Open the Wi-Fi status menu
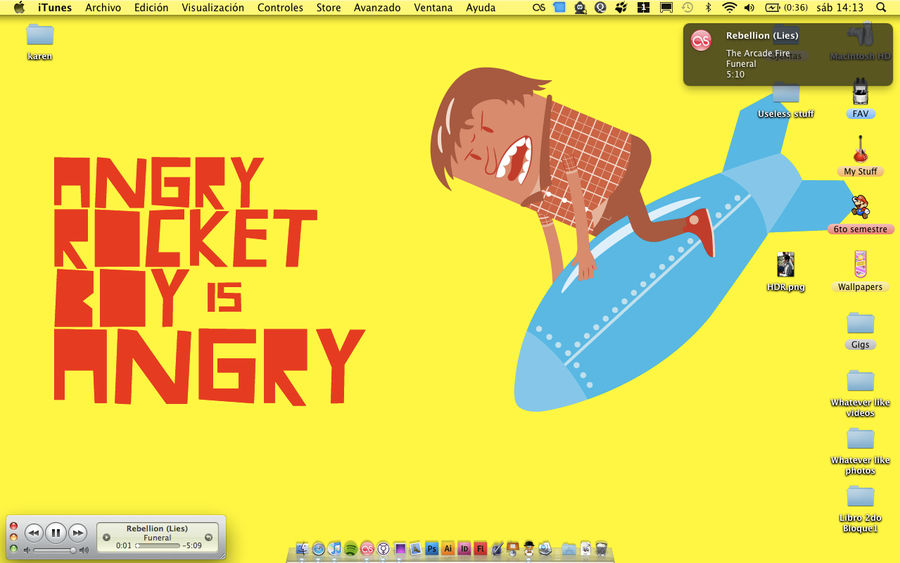Viewport: 900px width, 563px height. click(729, 7)
